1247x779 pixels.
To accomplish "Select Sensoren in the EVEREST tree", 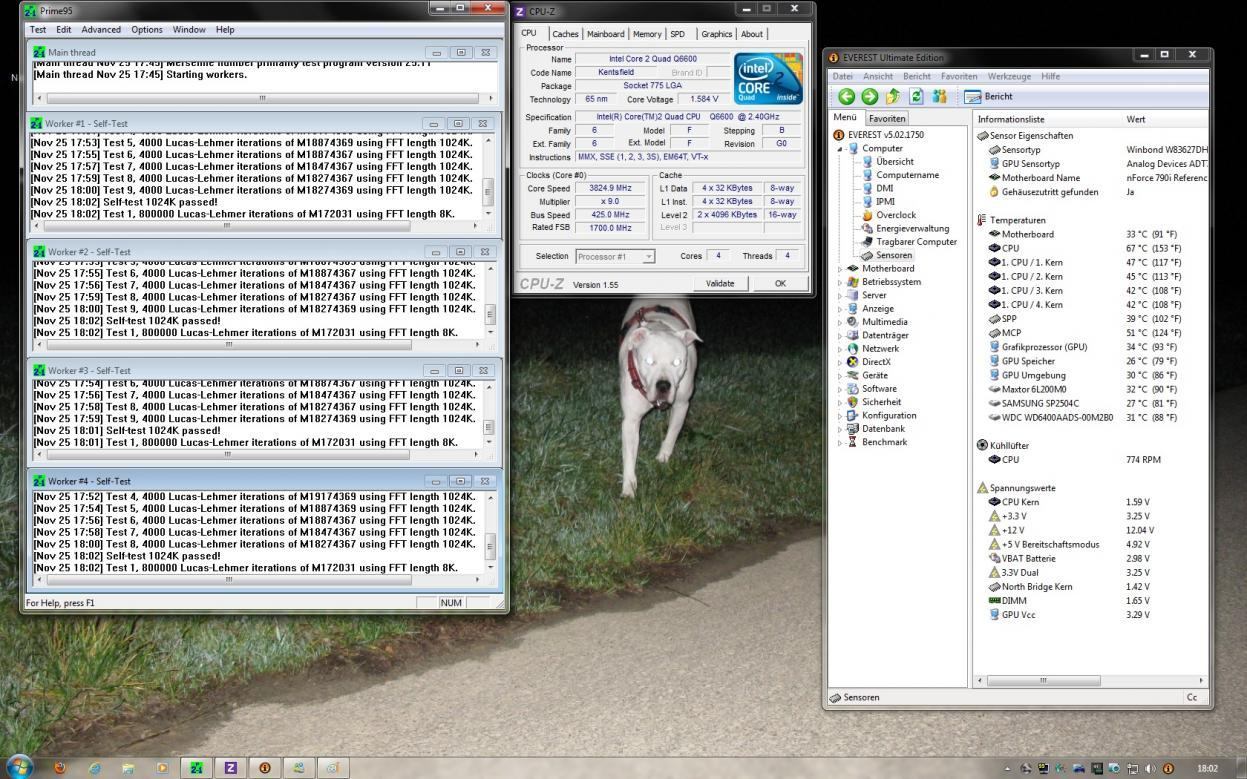I will point(895,255).
